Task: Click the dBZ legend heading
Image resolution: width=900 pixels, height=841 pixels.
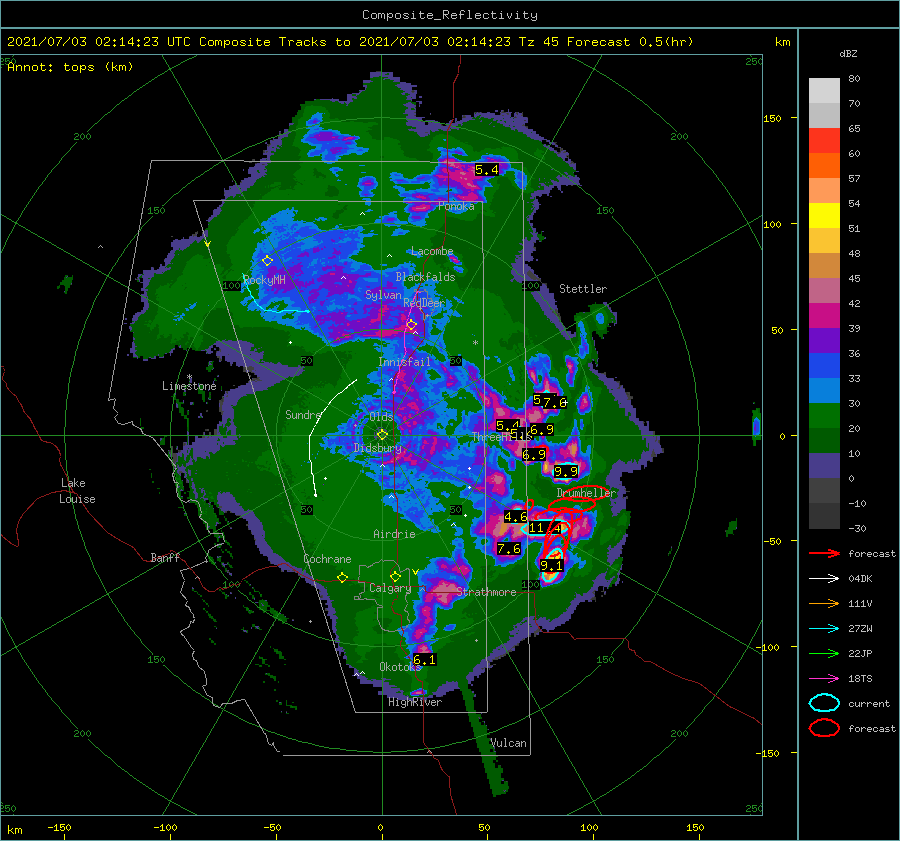Action: (x=848, y=53)
